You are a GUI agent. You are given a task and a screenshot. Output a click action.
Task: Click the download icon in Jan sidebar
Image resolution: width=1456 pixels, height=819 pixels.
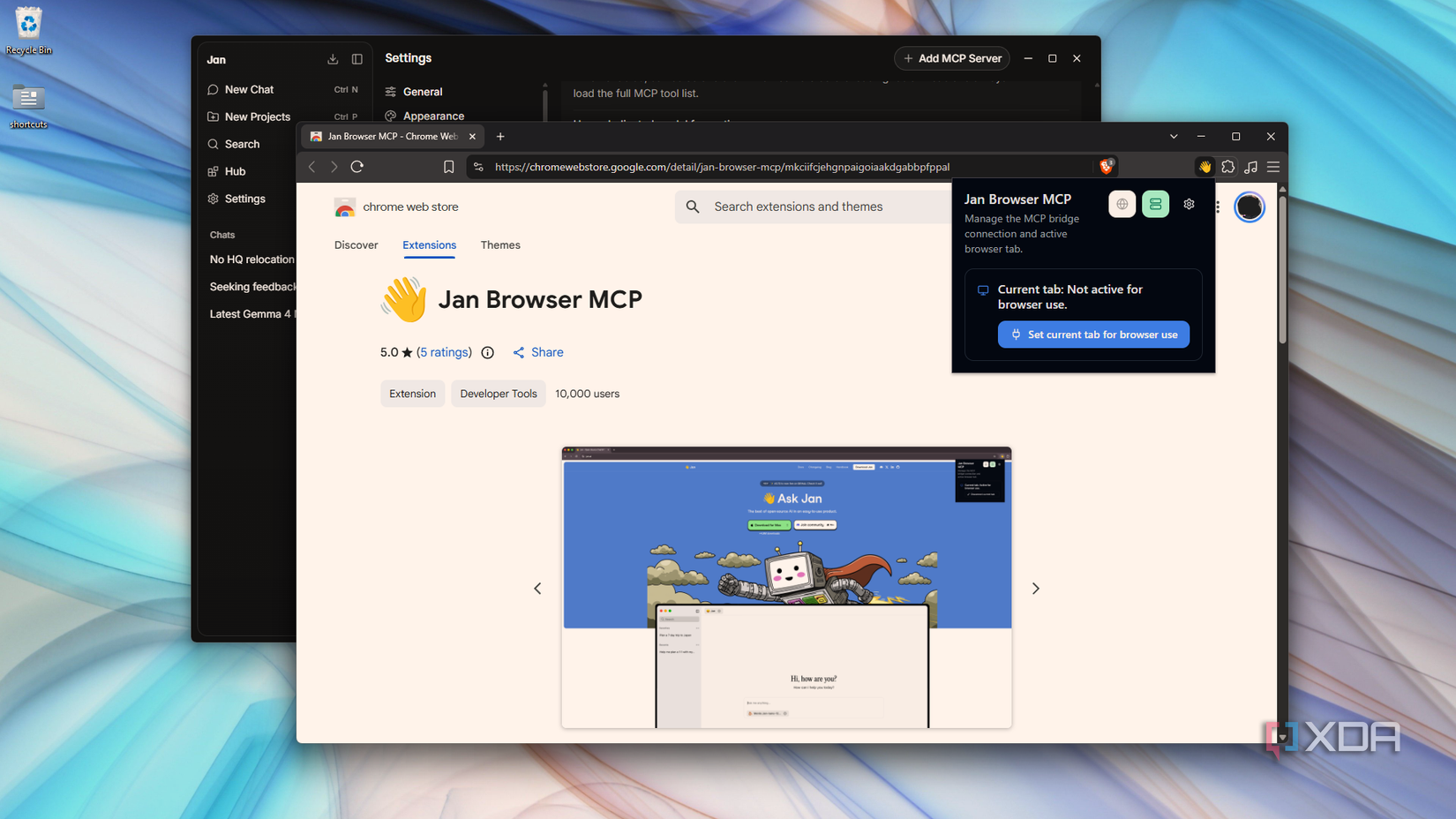point(333,59)
